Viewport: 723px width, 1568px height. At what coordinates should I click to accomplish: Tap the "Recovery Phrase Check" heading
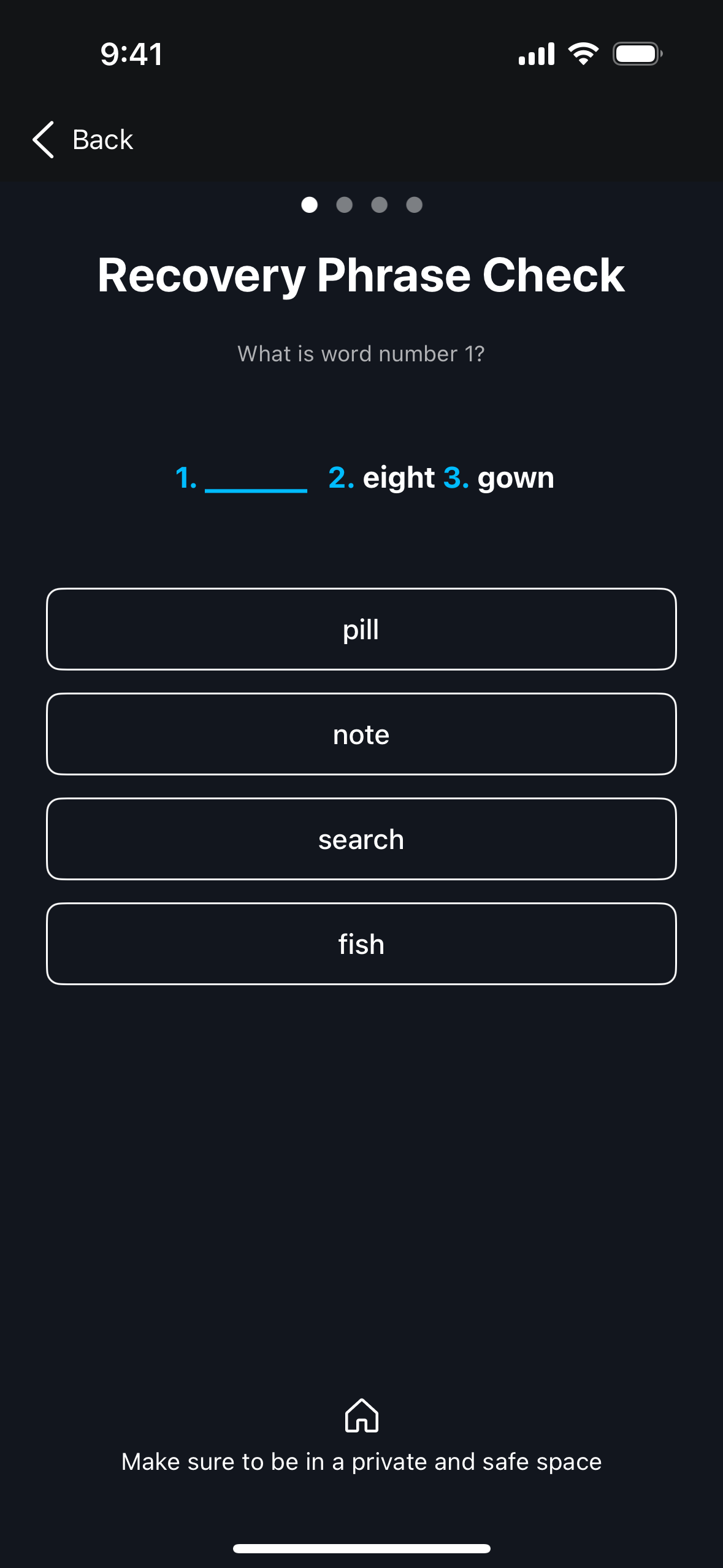361,275
